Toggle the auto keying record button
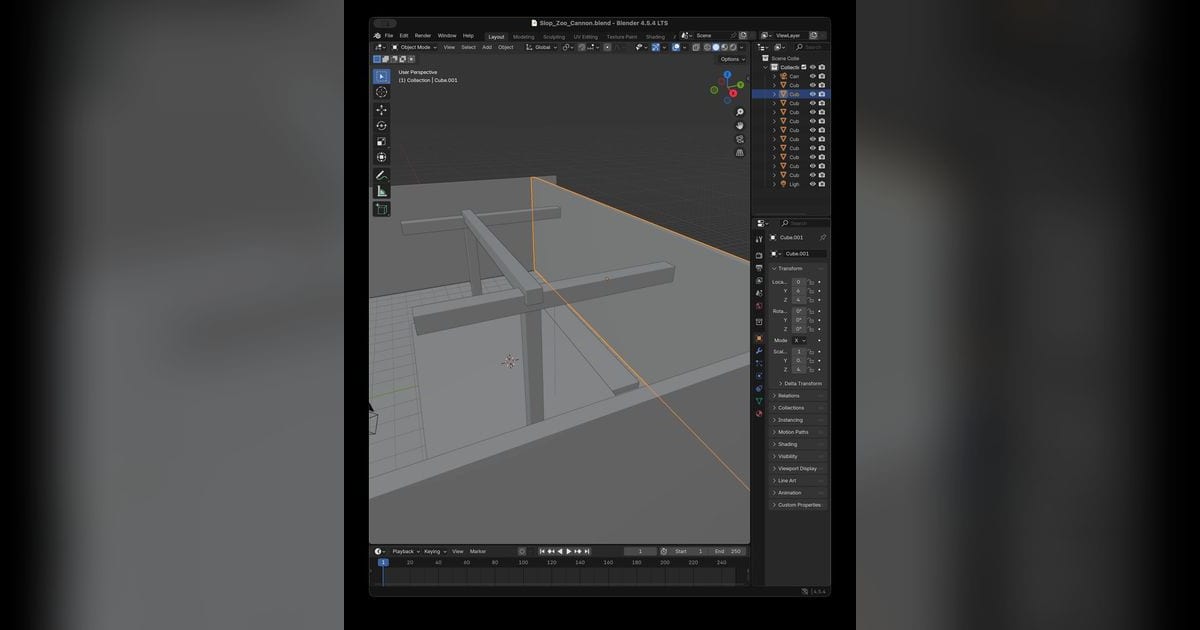 point(522,551)
